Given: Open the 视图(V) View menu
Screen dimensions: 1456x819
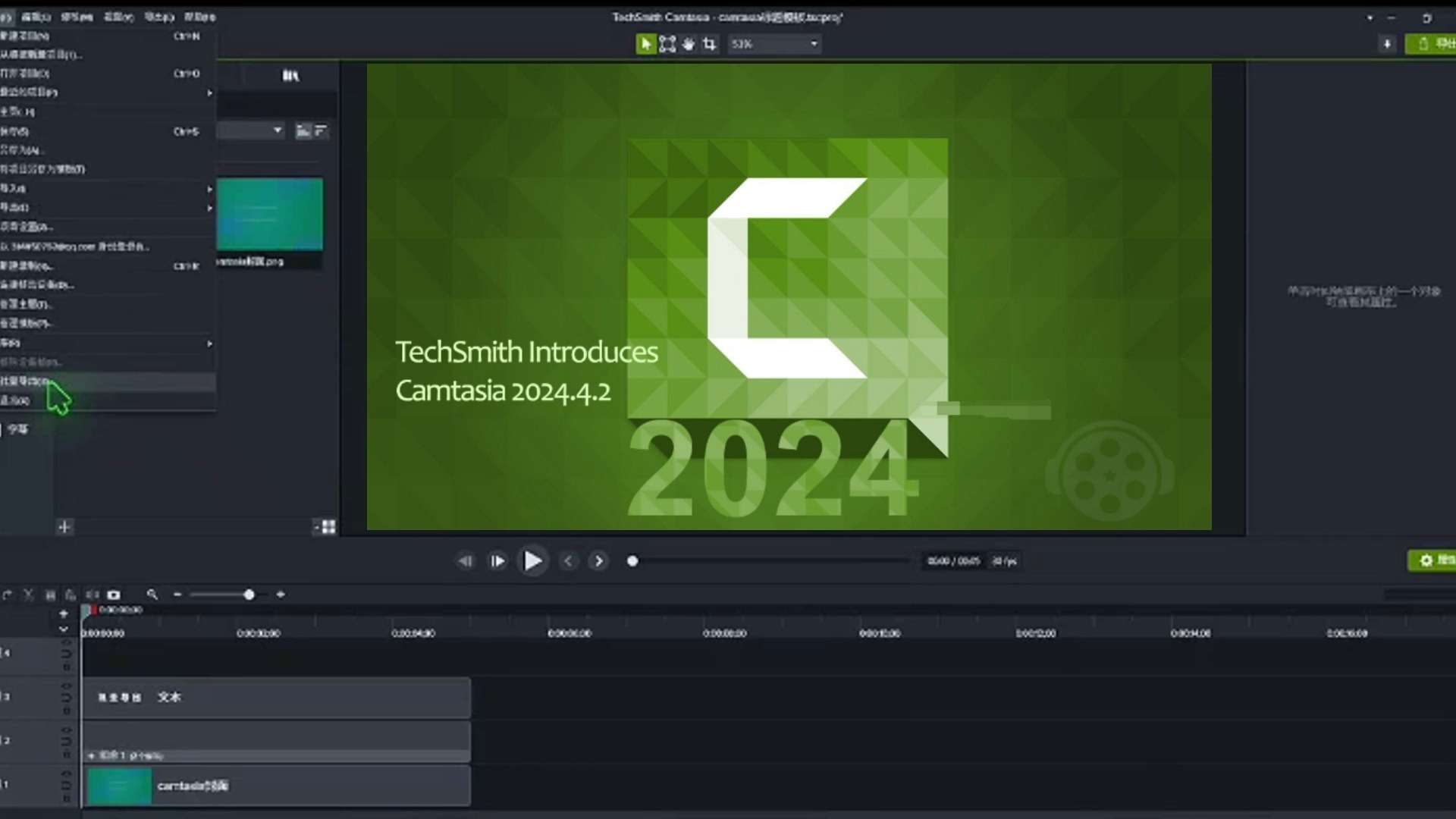Looking at the screenshot, I should coord(118,17).
